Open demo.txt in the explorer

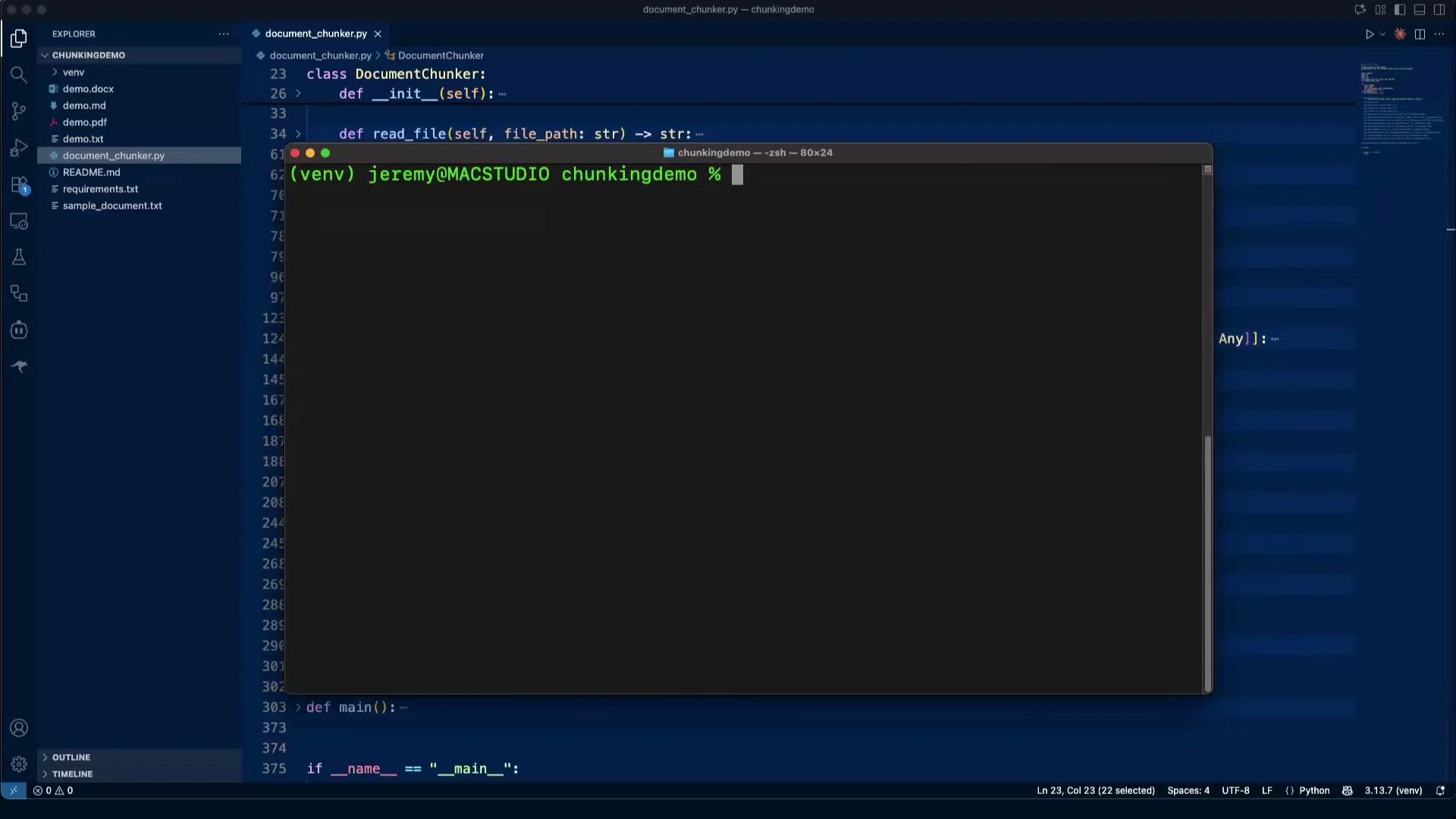click(140, 139)
